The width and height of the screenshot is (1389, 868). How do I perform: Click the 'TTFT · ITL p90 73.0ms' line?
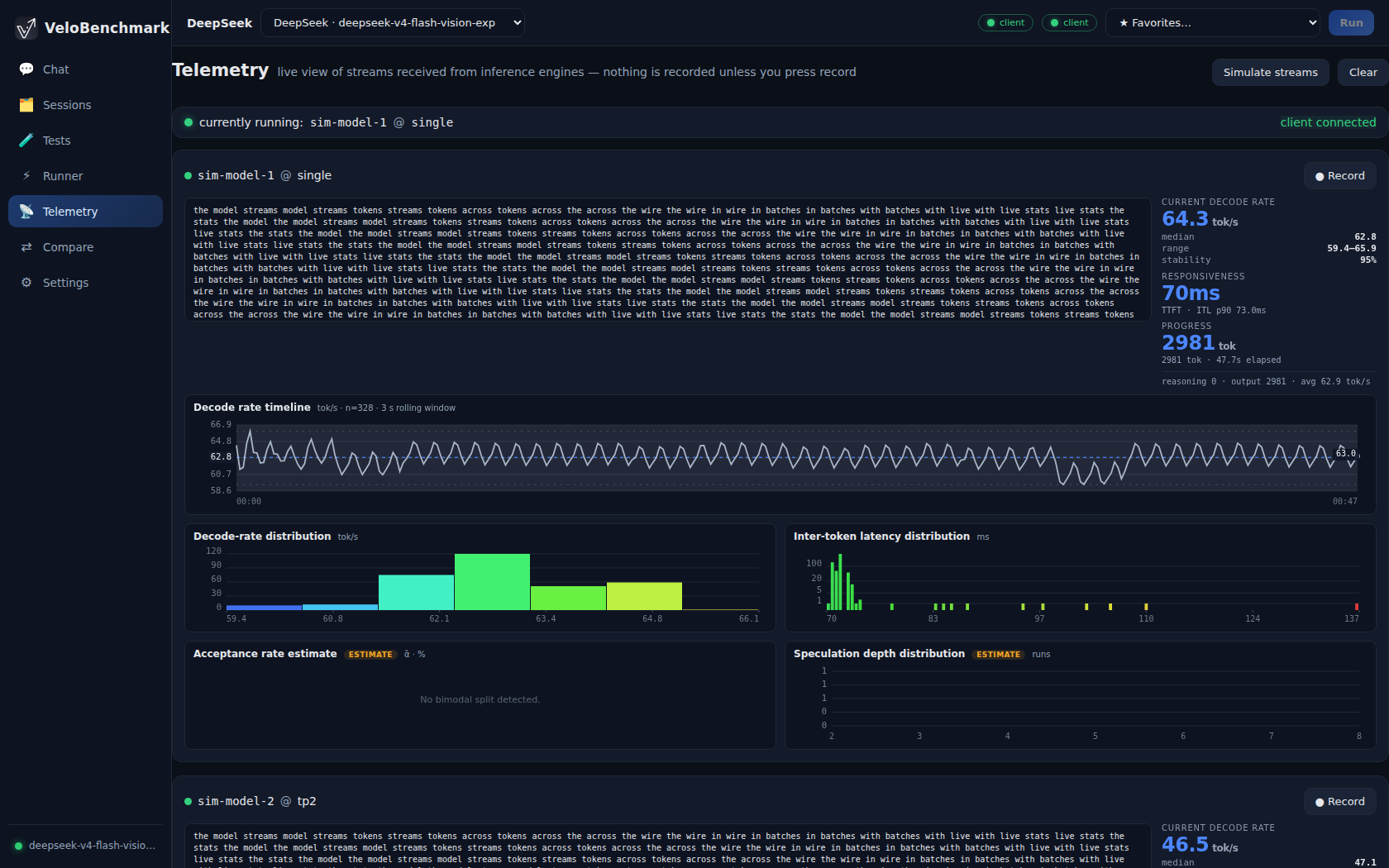click(x=1213, y=311)
